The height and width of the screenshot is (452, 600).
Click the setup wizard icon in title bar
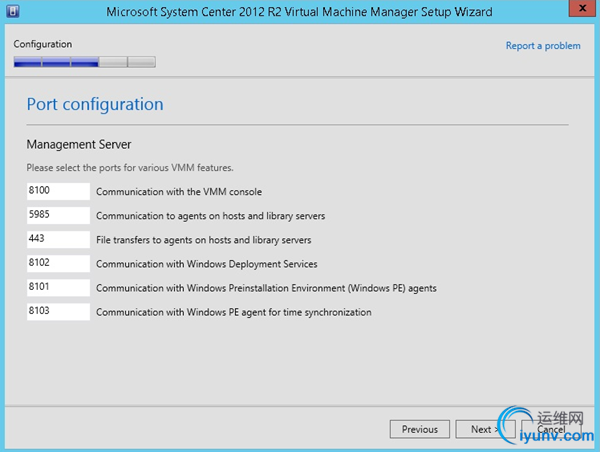point(13,11)
